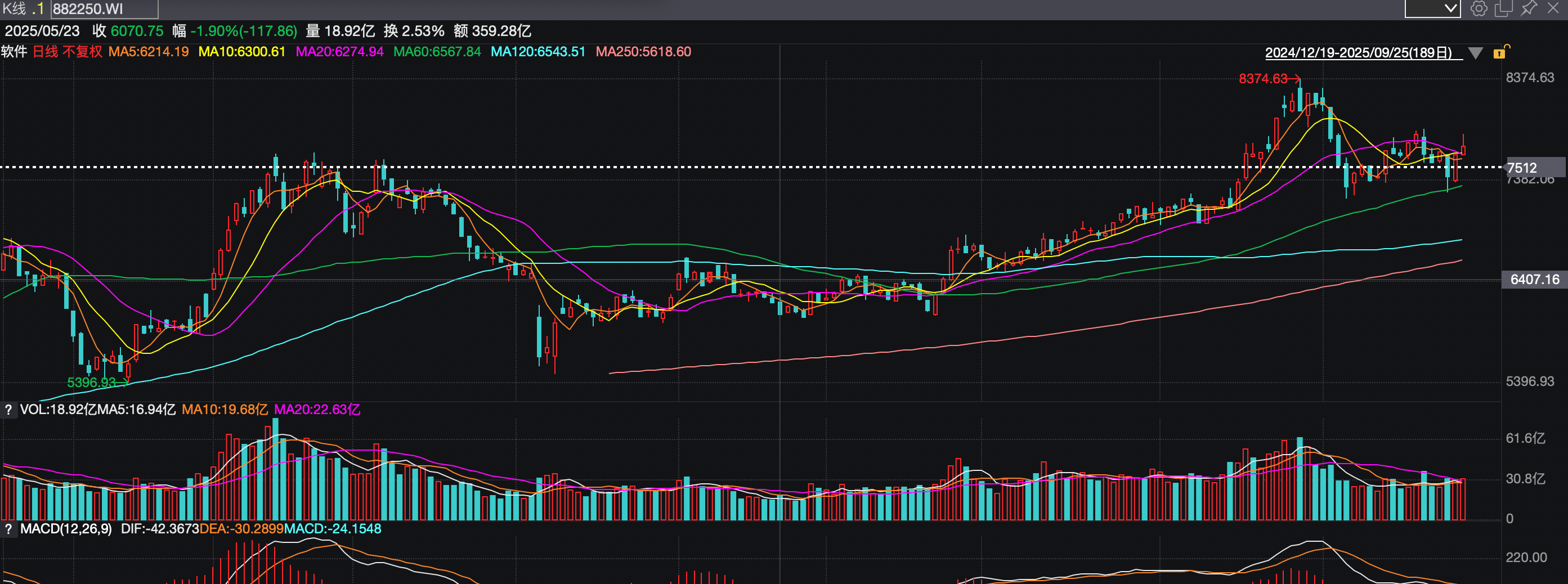The height and width of the screenshot is (584, 1568).
Task: Click the MACD(12,26,9) indicator label
Action: (x=66, y=529)
